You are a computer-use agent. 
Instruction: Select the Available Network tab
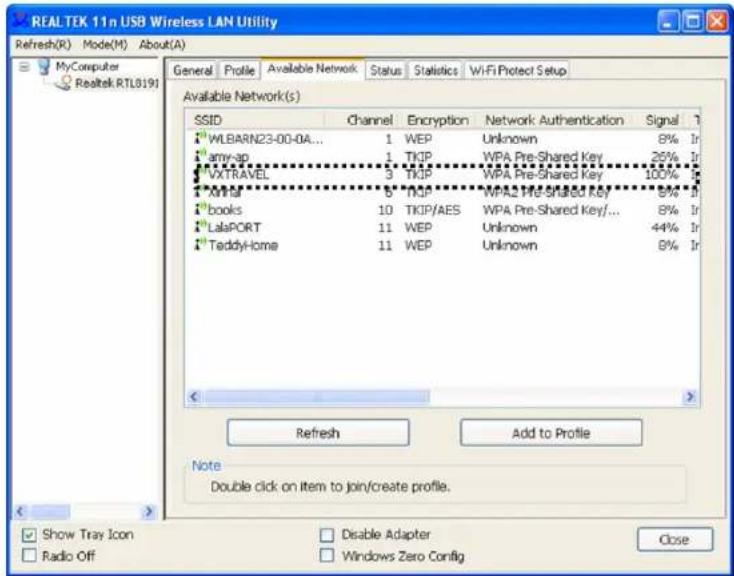coord(312,69)
